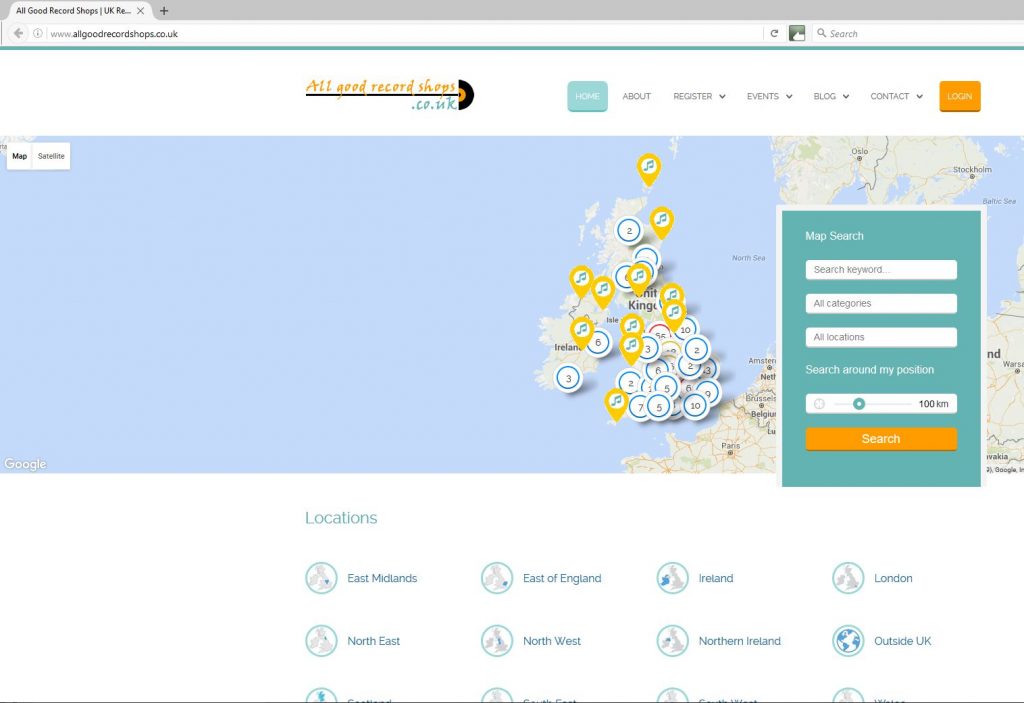This screenshot has height=703, width=1024.
Task: Click the search magnifier icon in browser bar
Action: (x=822, y=33)
